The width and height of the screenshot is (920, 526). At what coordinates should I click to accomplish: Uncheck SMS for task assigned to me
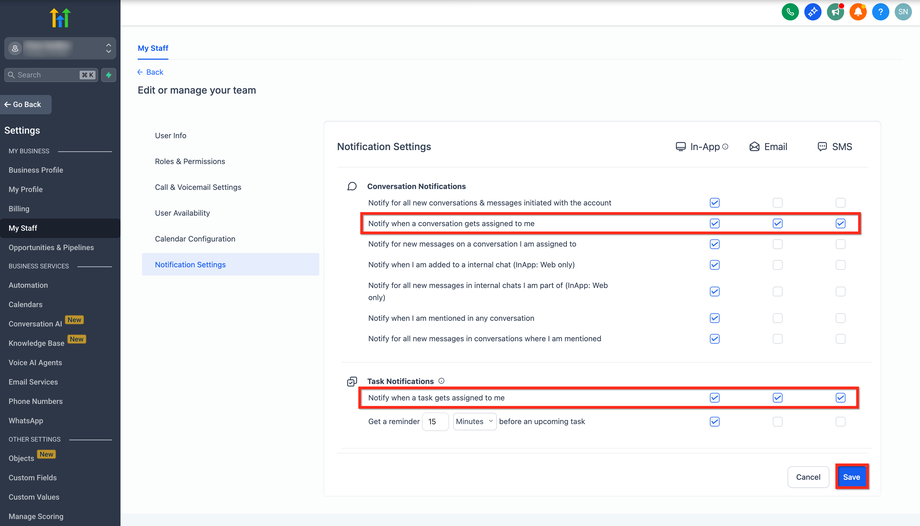click(840, 398)
